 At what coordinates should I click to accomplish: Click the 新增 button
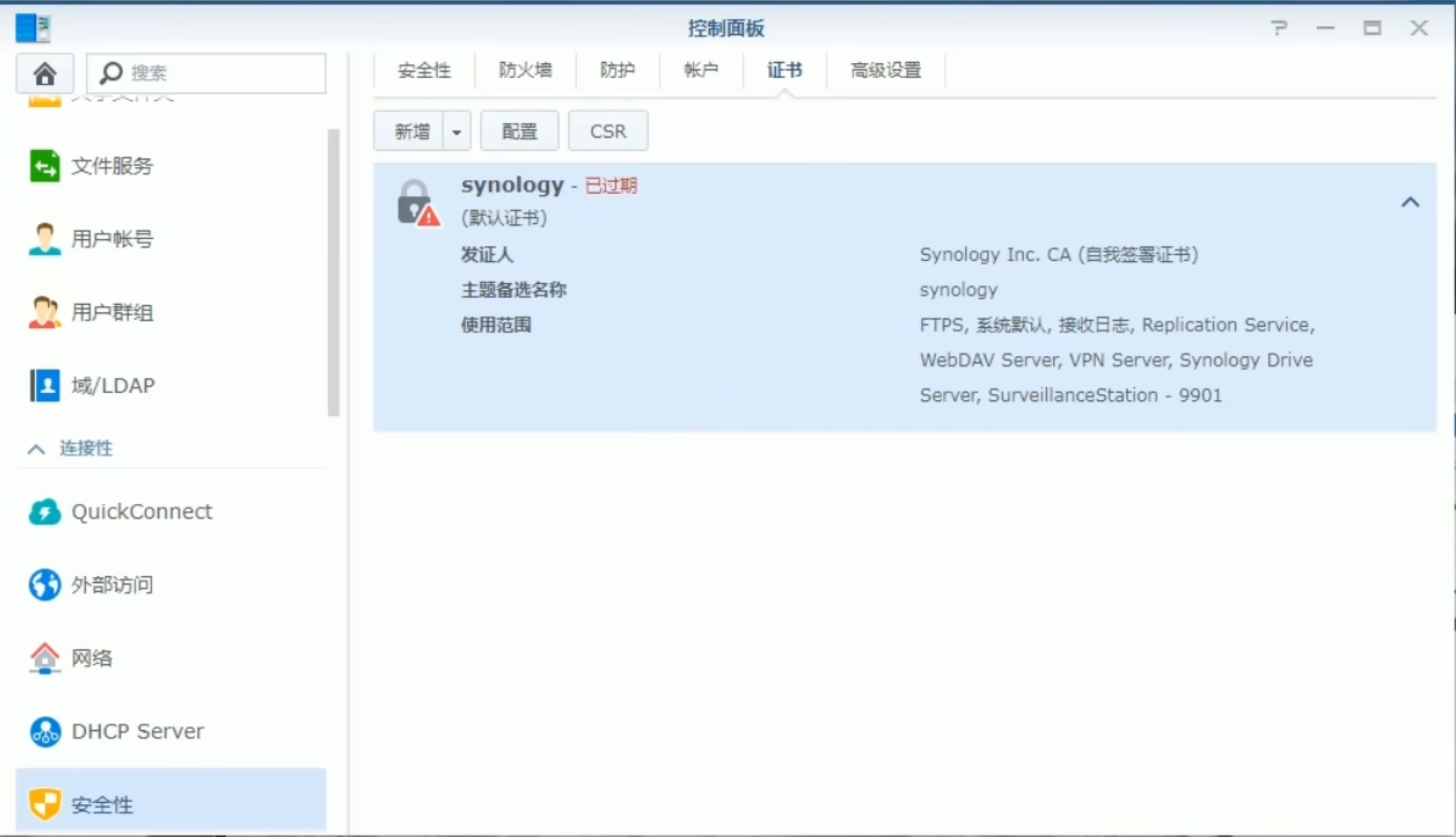(409, 132)
